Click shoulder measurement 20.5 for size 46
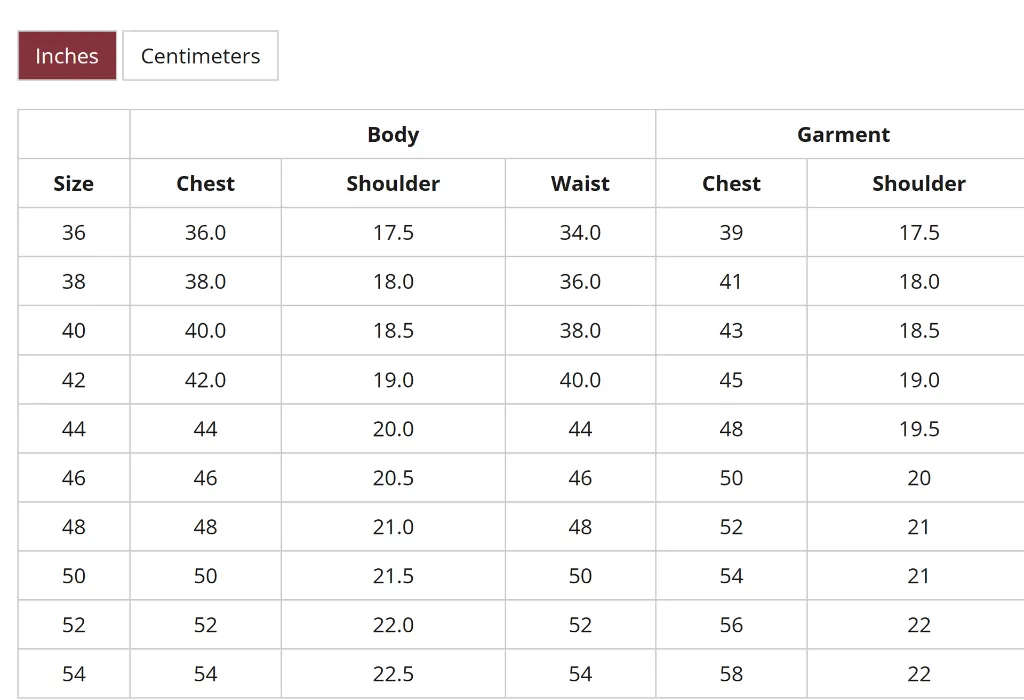This screenshot has width=1024, height=700. coord(392,478)
